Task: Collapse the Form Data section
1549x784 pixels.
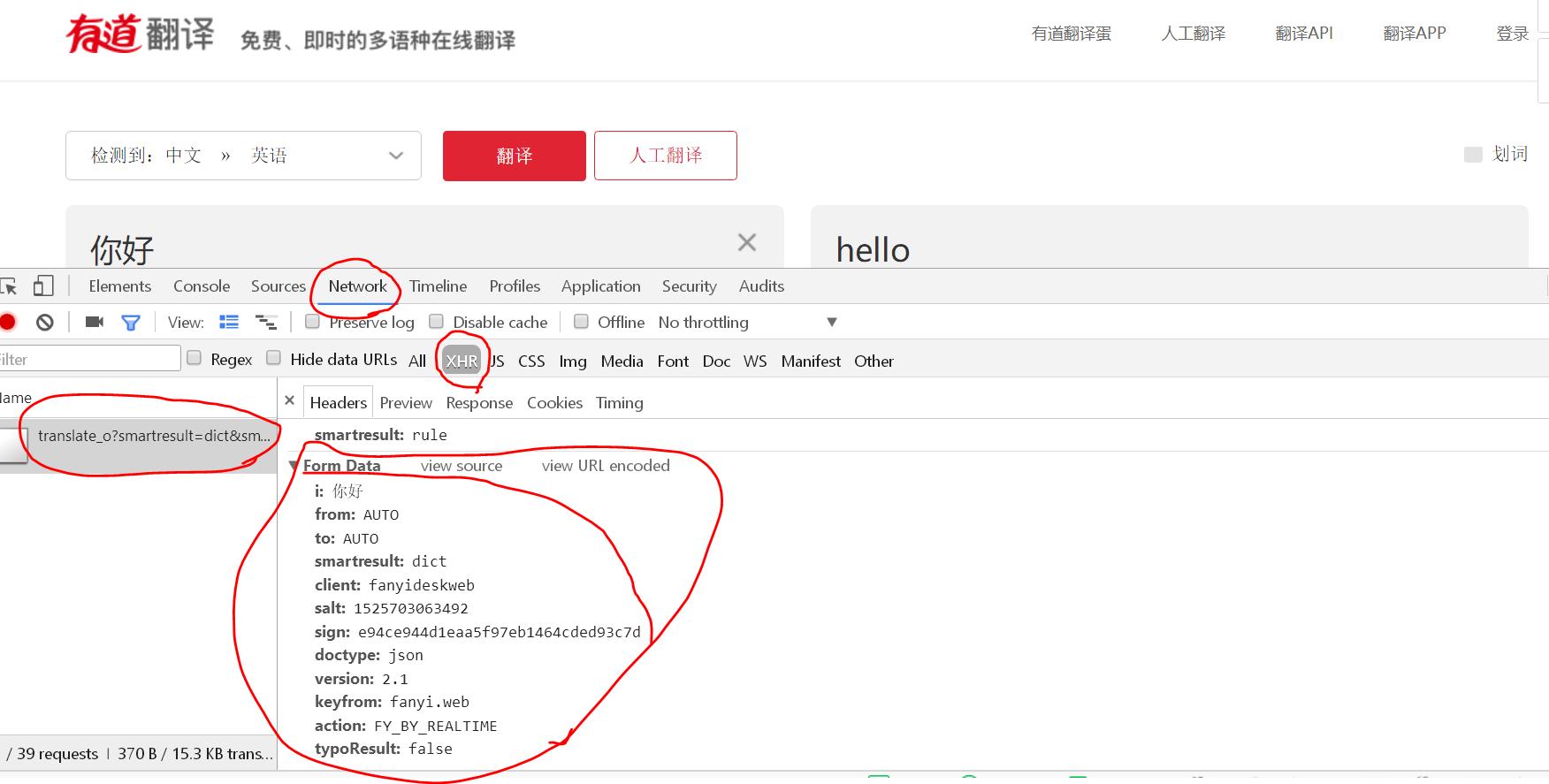Action: (x=294, y=466)
